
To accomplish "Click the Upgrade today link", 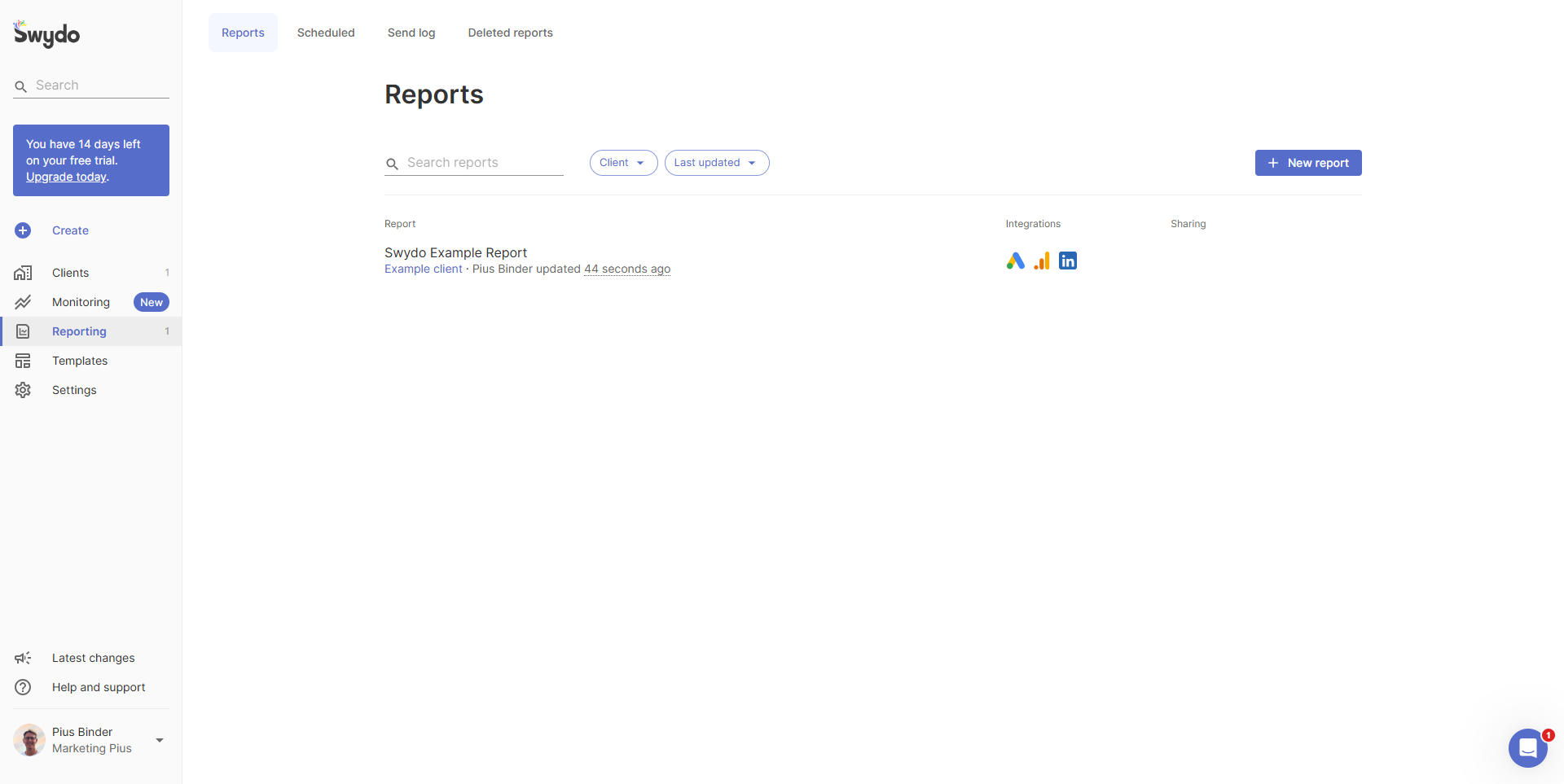I will [x=66, y=177].
